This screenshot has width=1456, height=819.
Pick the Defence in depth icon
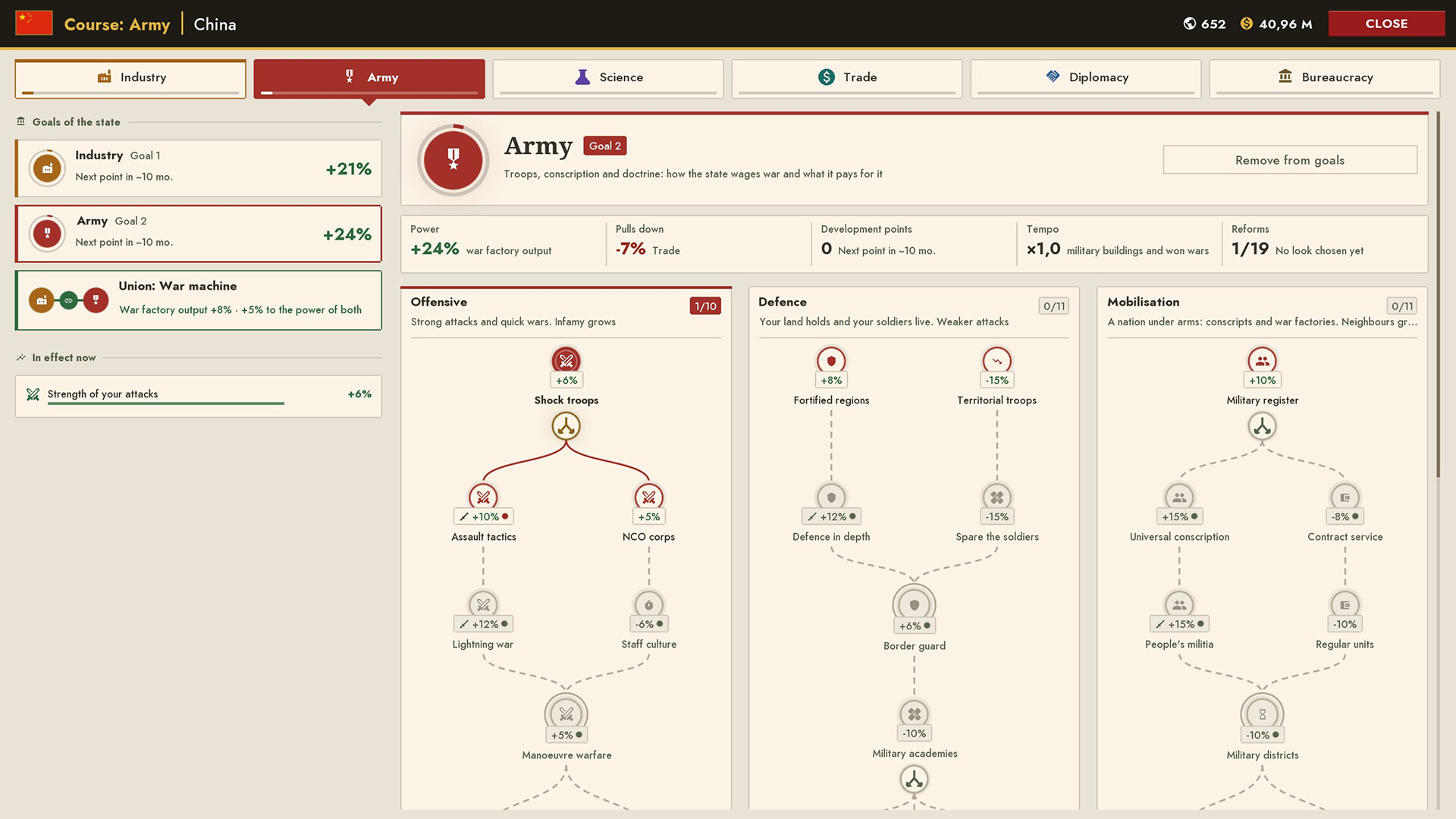tap(831, 497)
